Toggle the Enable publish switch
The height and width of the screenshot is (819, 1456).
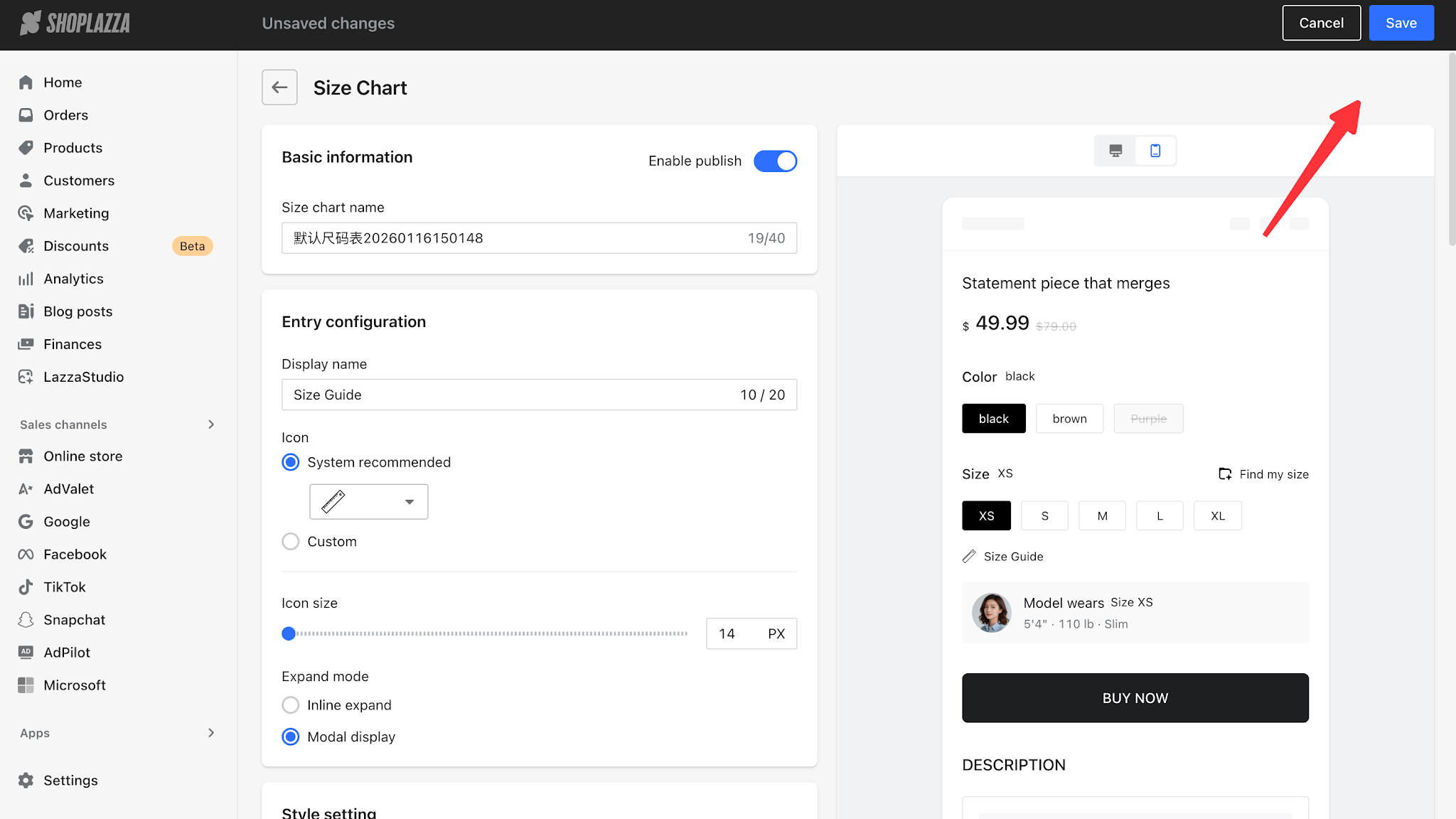[x=775, y=161]
